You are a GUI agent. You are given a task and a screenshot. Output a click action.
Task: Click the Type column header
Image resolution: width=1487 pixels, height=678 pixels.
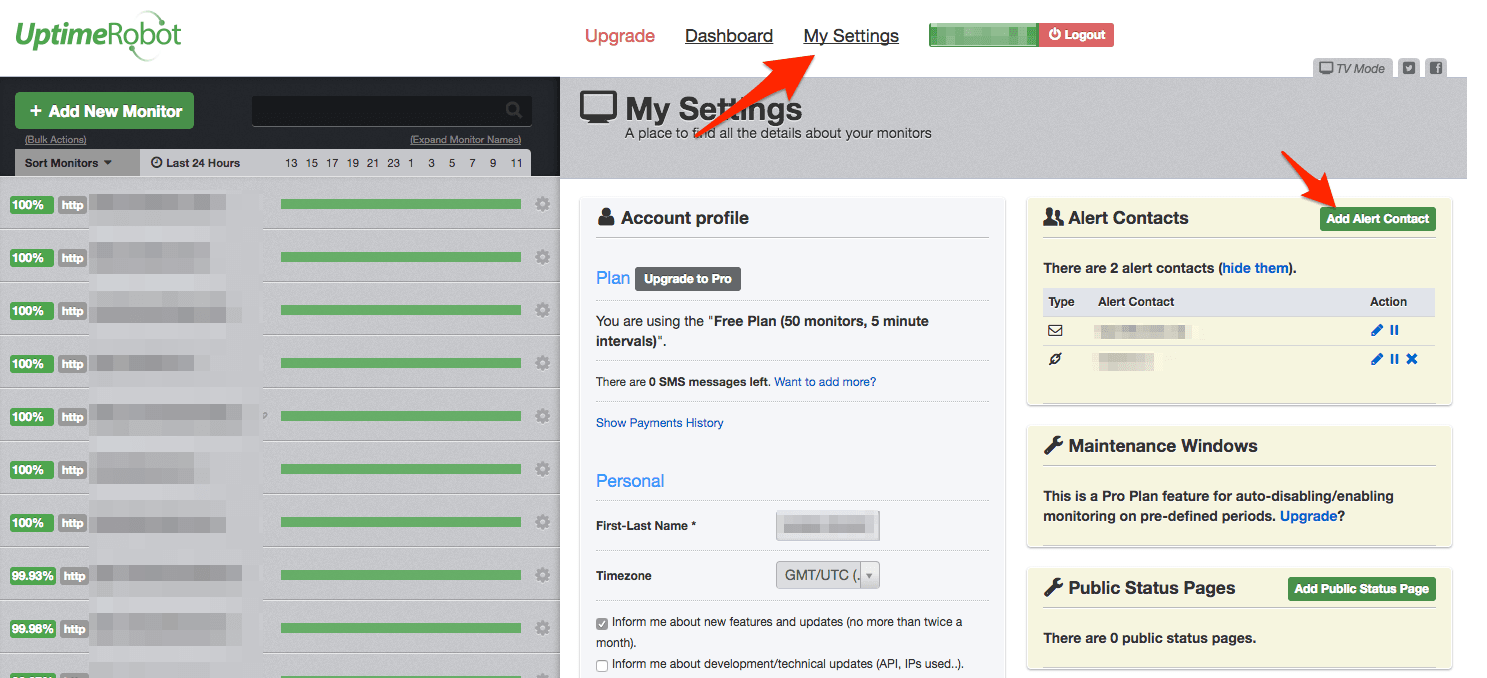tap(1061, 302)
